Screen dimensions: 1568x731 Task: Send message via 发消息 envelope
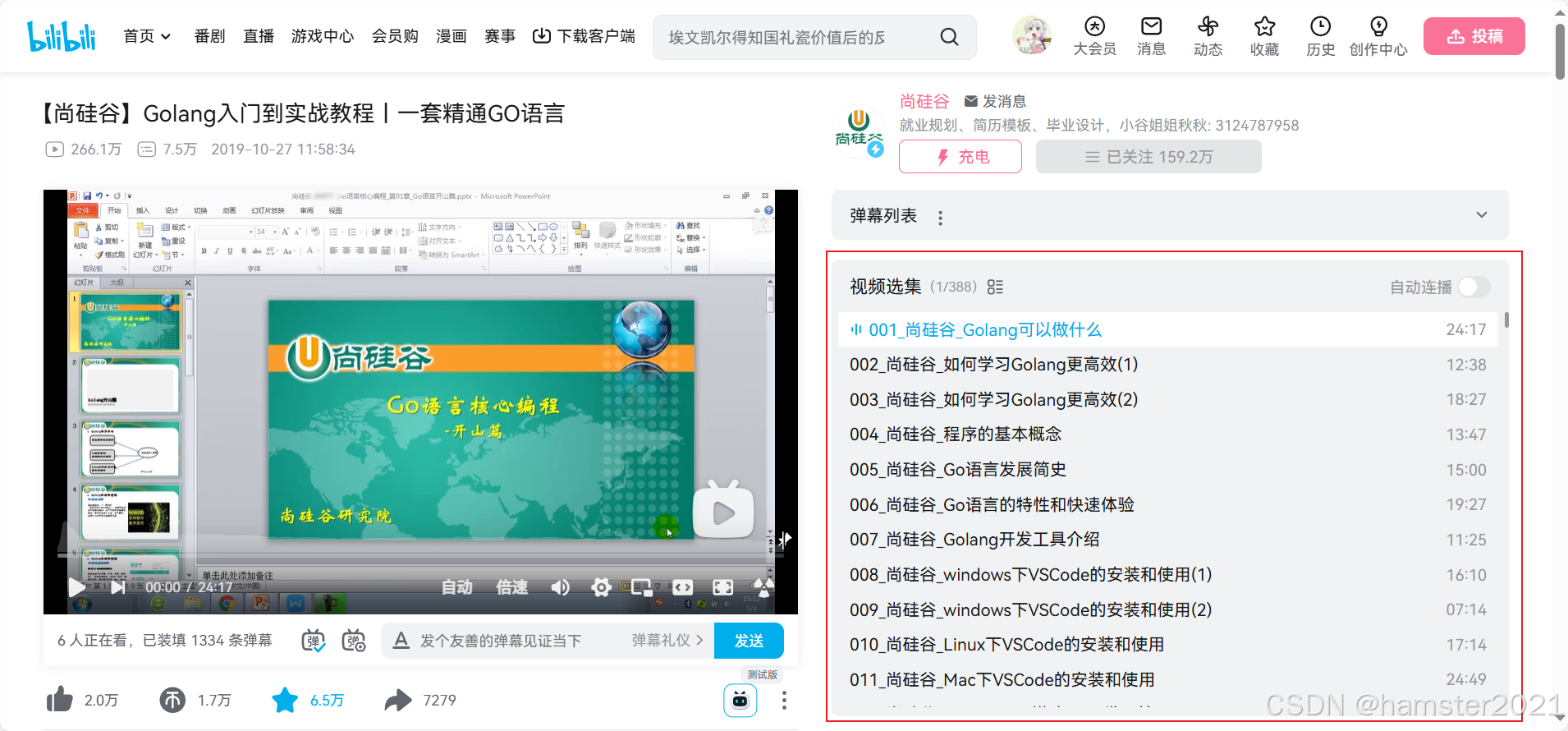click(x=995, y=101)
